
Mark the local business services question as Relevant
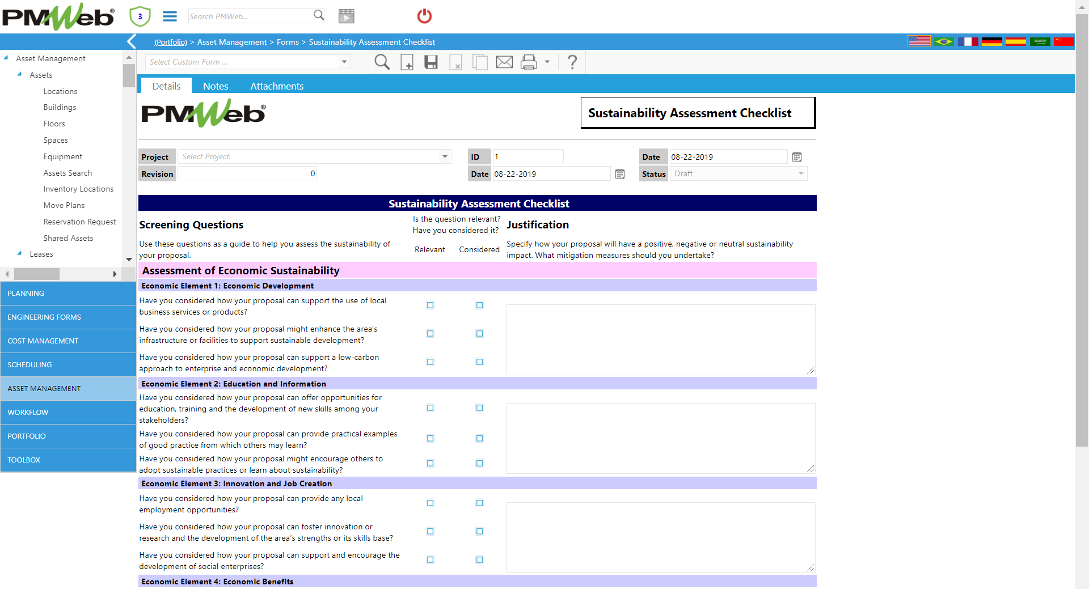point(429,305)
